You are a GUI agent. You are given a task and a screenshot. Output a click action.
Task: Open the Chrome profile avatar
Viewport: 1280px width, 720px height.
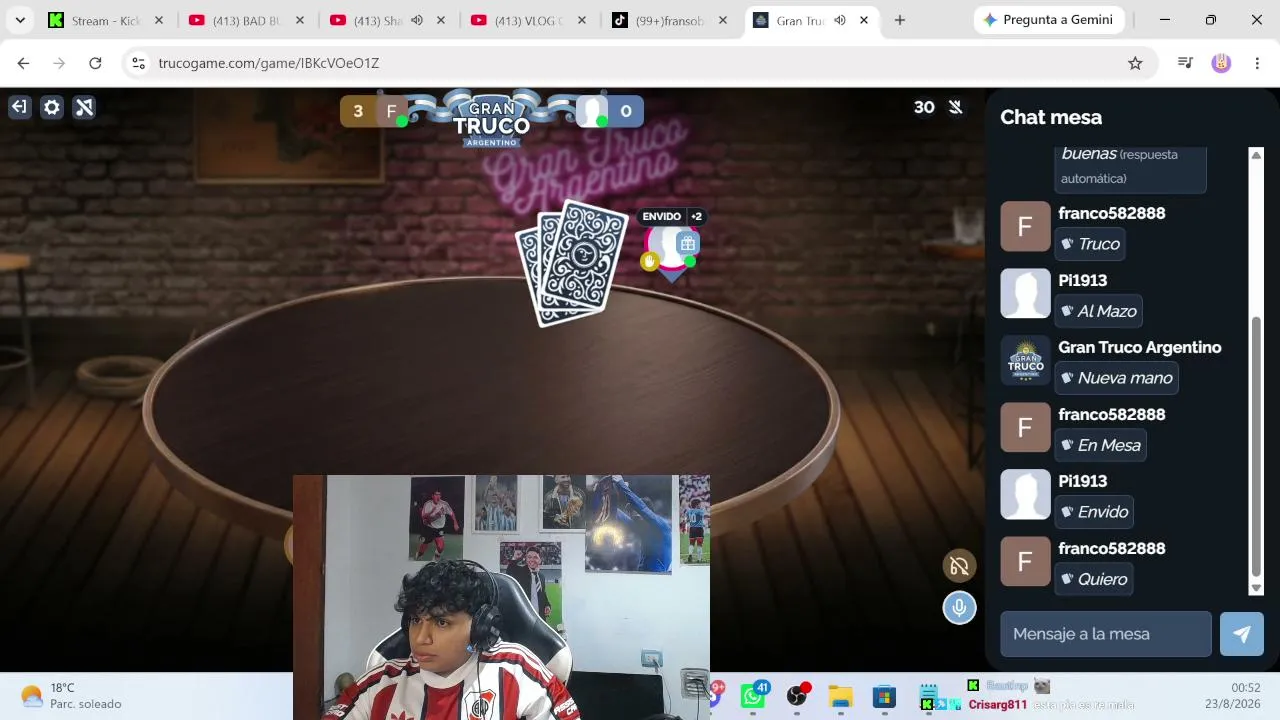pyautogui.click(x=1221, y=63)
